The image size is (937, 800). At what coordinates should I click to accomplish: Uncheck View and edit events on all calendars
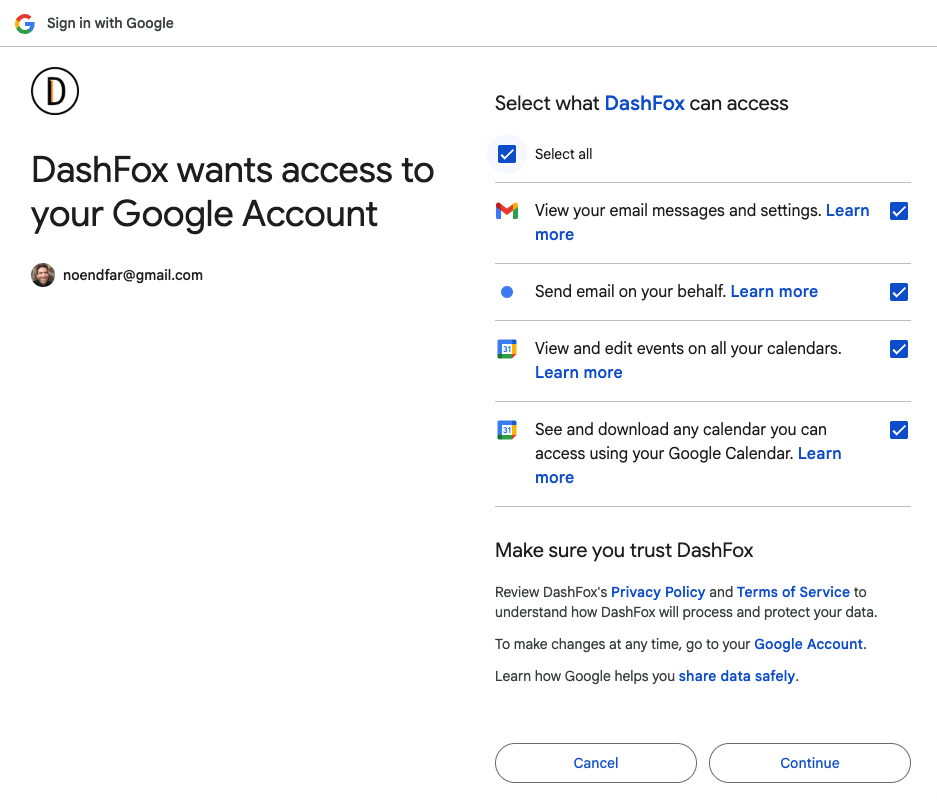click(899, 349)
